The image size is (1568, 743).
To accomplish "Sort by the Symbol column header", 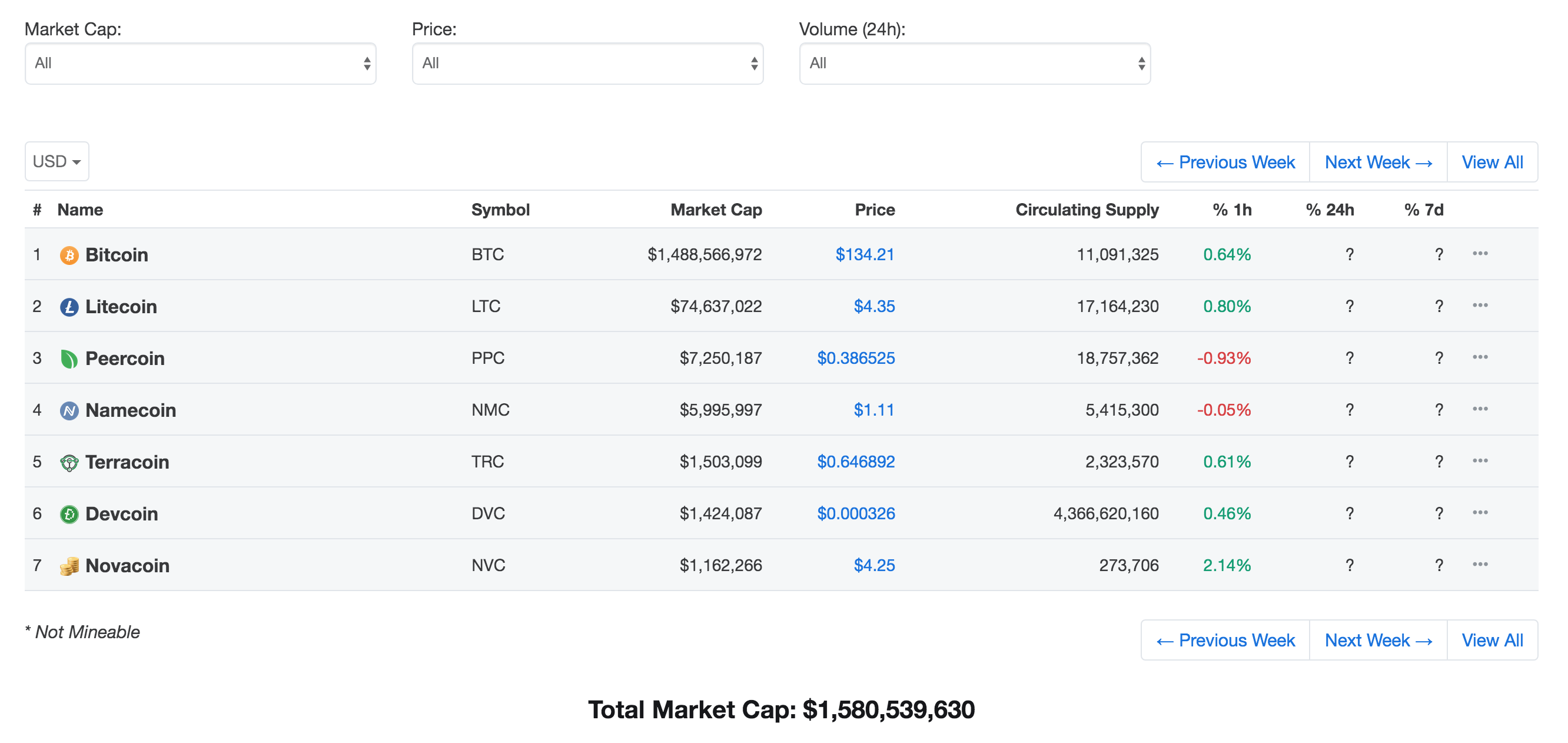I will click(500, 210).
